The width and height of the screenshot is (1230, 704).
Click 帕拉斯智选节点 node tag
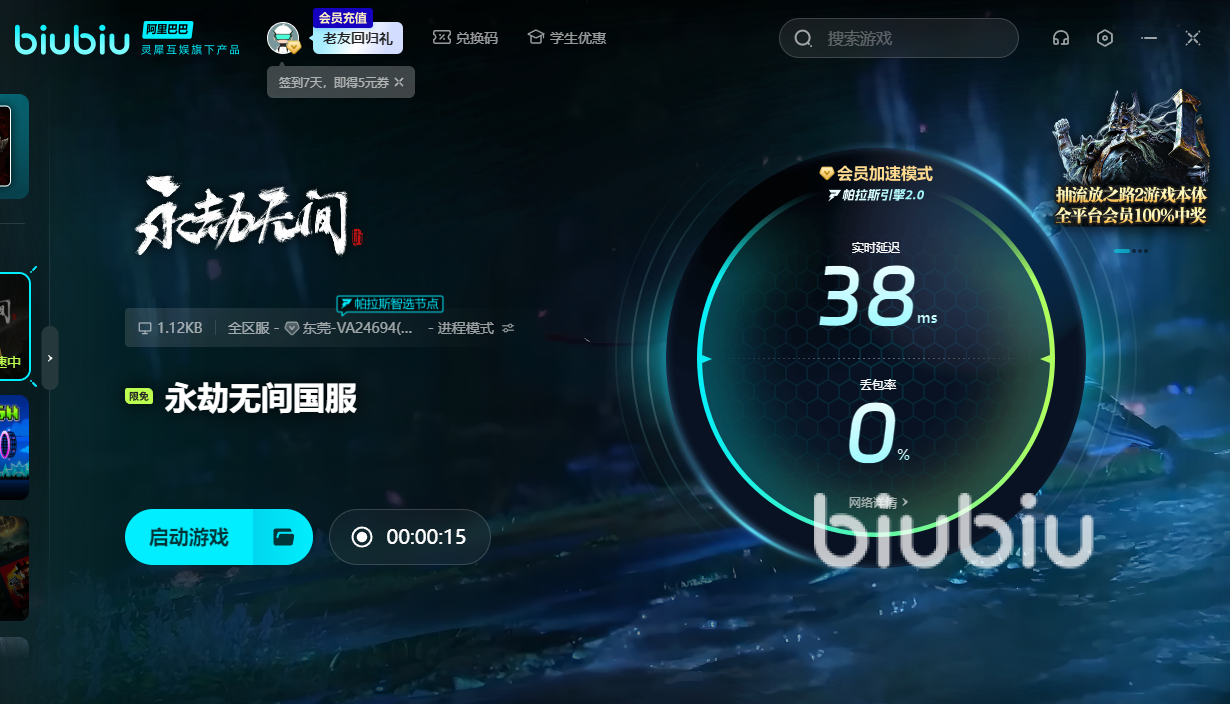390,303
